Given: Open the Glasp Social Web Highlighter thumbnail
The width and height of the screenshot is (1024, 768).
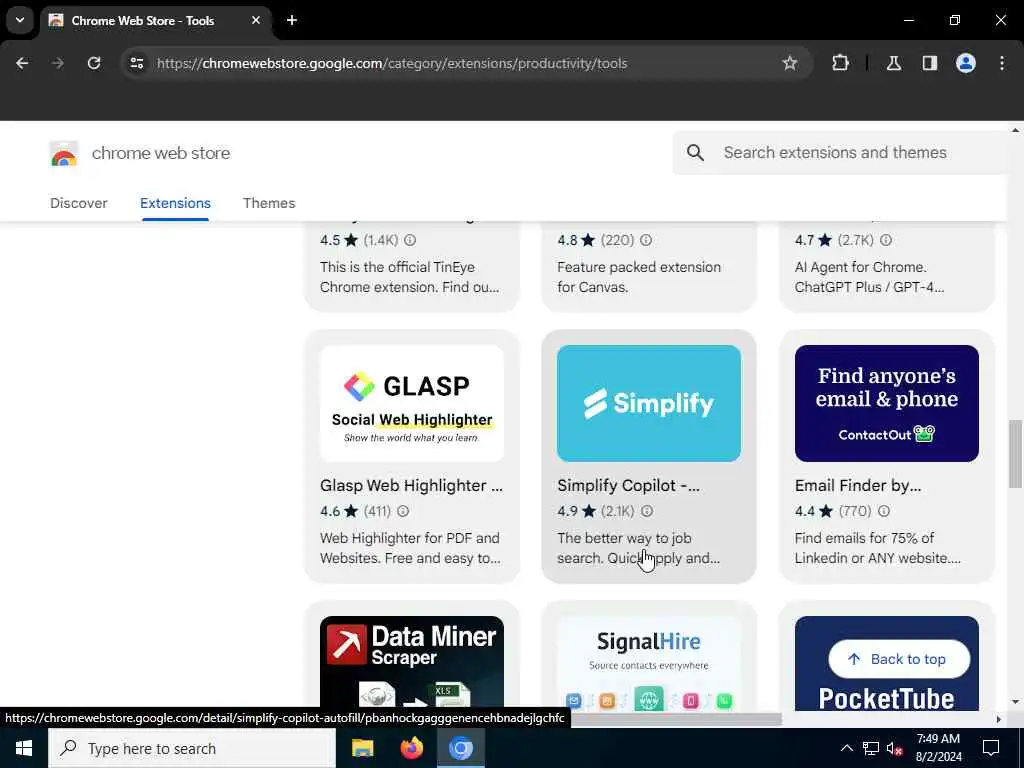Looking at the screenshot, I should 412,403.
